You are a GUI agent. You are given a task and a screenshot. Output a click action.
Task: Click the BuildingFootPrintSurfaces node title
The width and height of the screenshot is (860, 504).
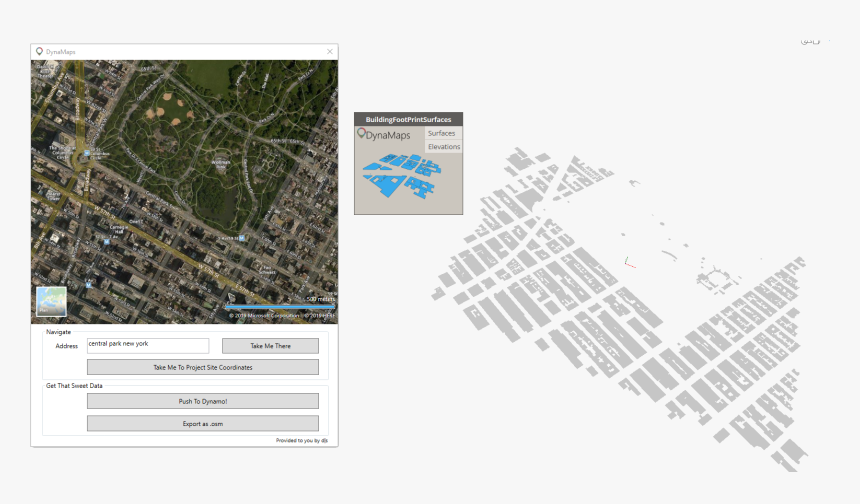click(x=408, y=119)
